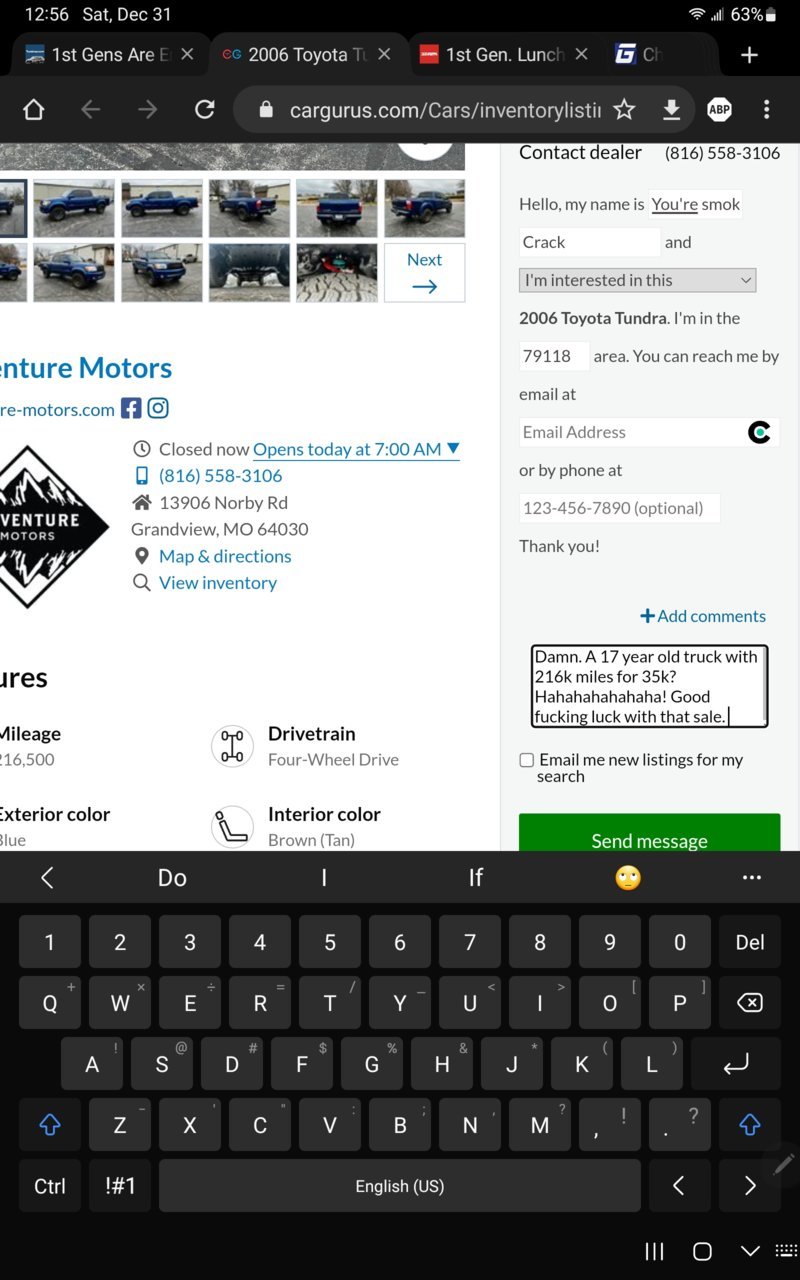The height and width of the screenshot is (1280, 800).
Task: Choose the 'Do' word suggestion
Action: 172,877
